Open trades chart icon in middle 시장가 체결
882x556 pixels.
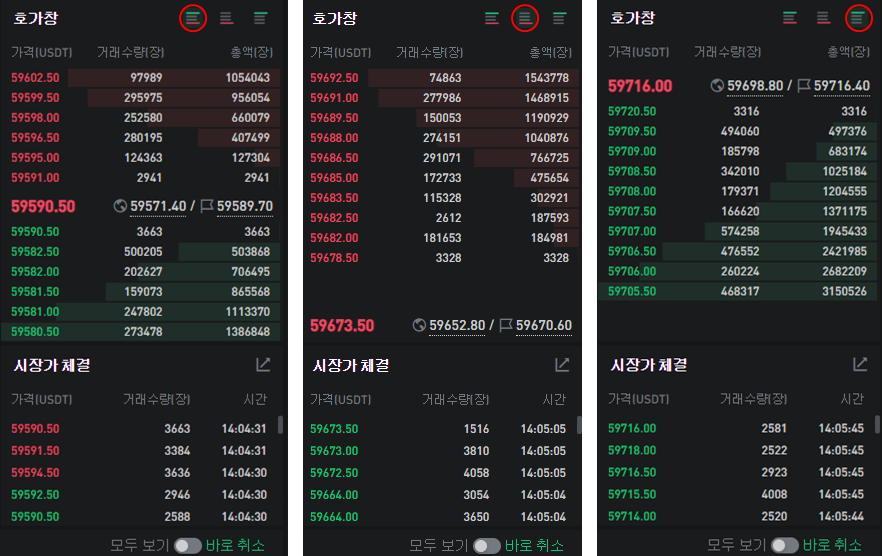[x=562, y=365]
